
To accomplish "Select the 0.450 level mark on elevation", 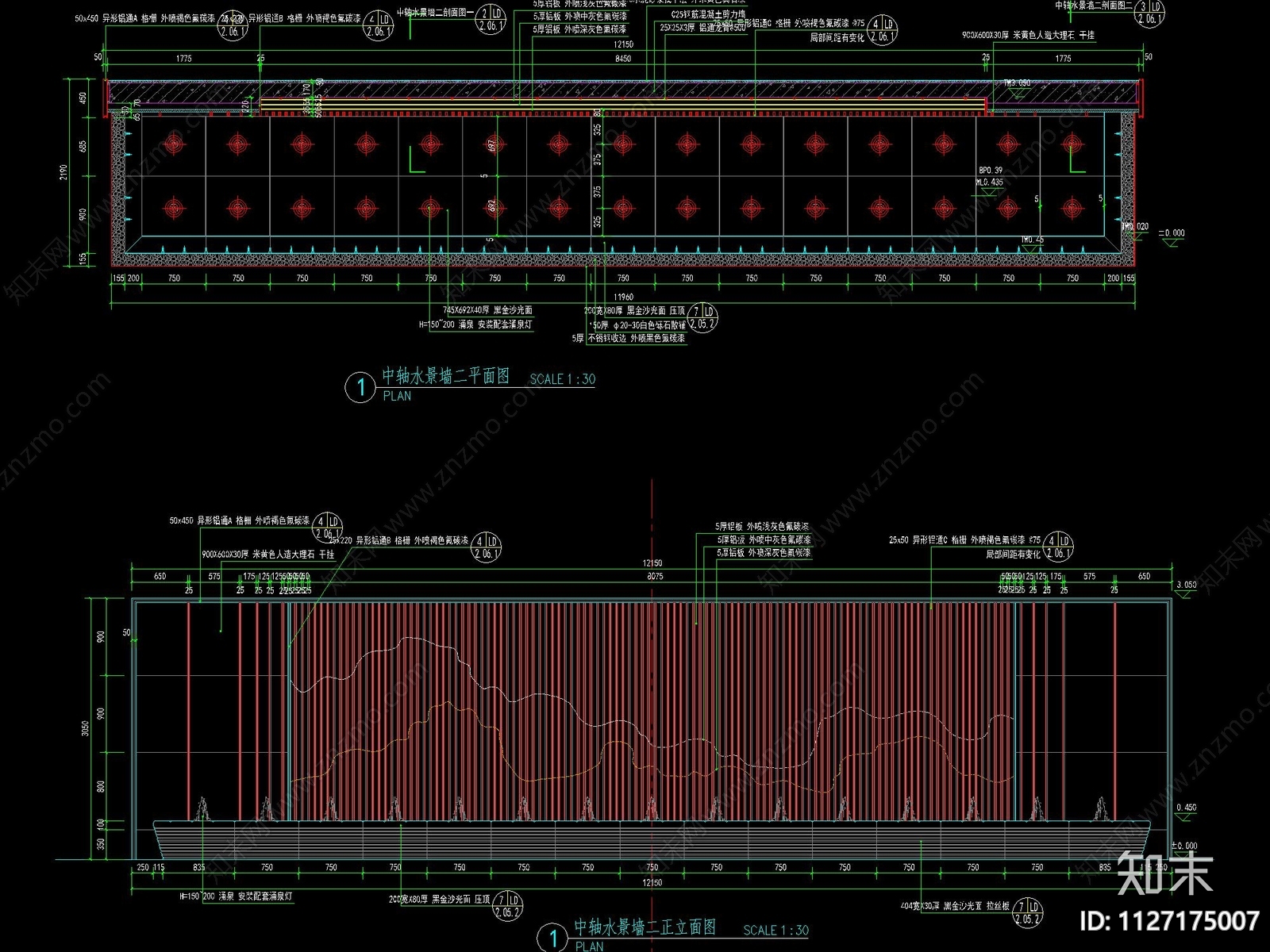I will click(x=1186, y=808).
